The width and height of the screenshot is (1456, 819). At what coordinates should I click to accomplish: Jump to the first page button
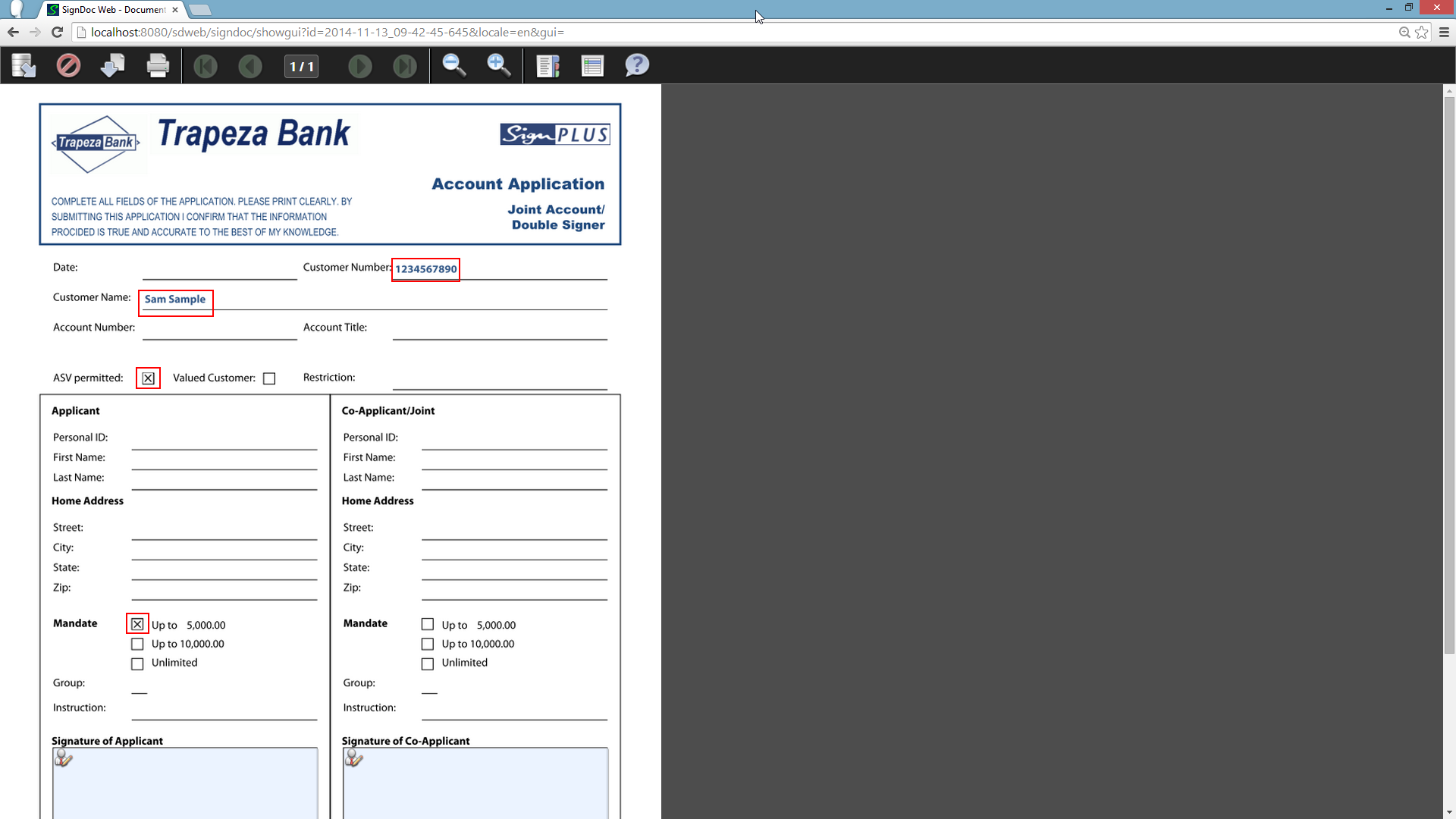tap(205, 67)
